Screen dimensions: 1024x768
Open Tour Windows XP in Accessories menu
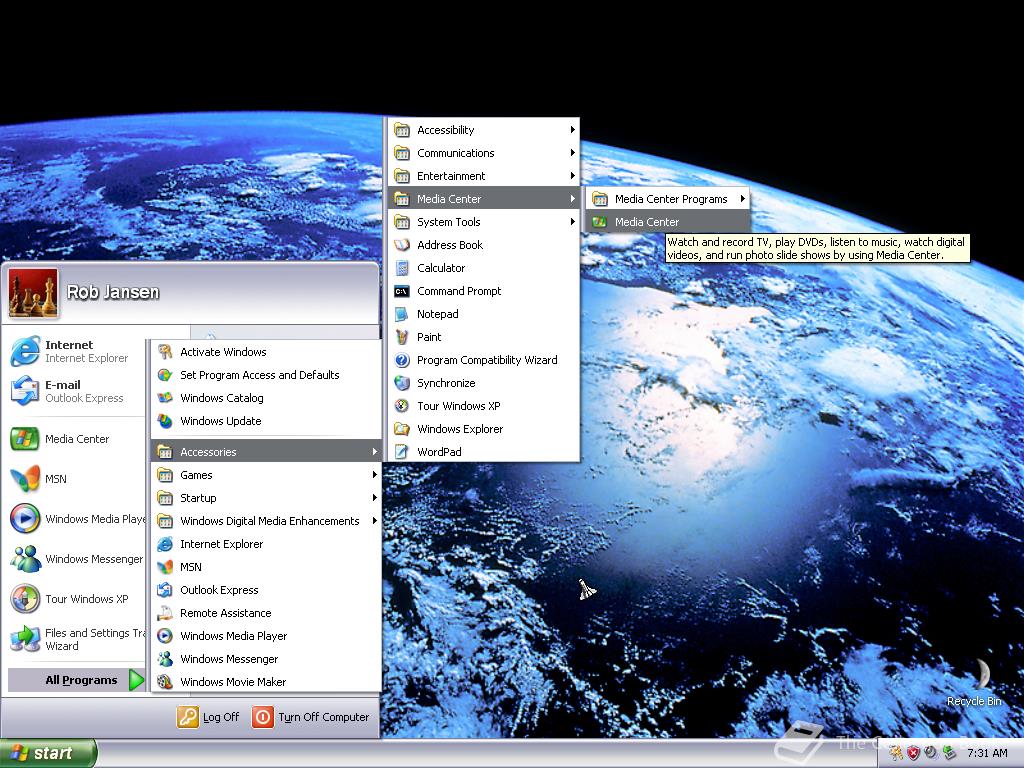pos(484,406)
